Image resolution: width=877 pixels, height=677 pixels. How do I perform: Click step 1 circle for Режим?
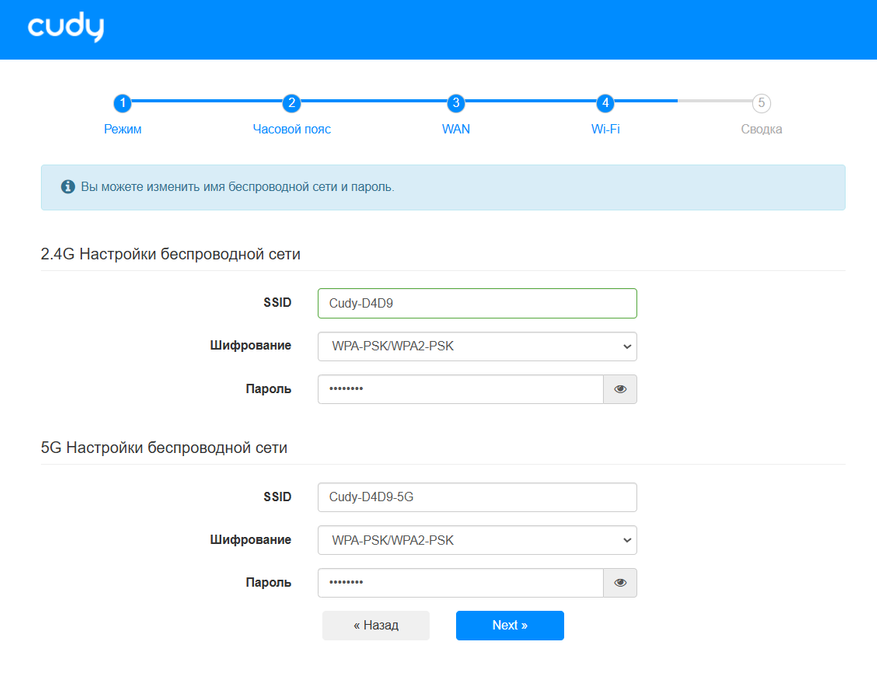(122, 103)
